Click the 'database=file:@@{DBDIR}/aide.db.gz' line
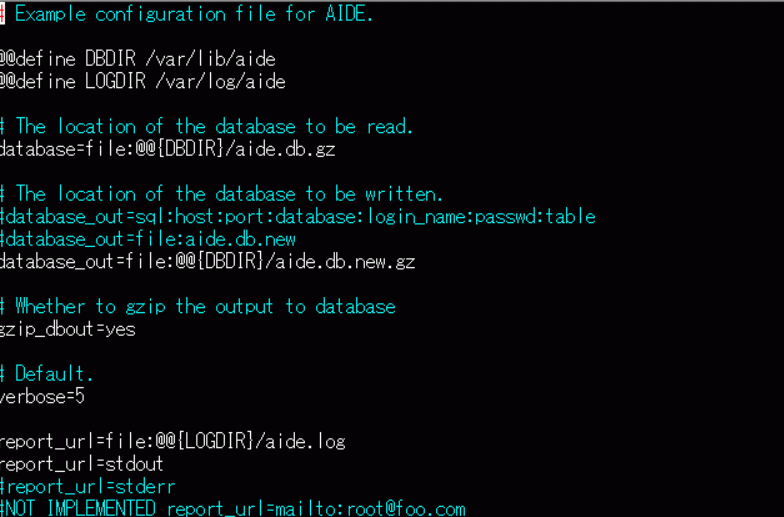The width and height of the screenshot is (784, 517). [x=168, y=149]
